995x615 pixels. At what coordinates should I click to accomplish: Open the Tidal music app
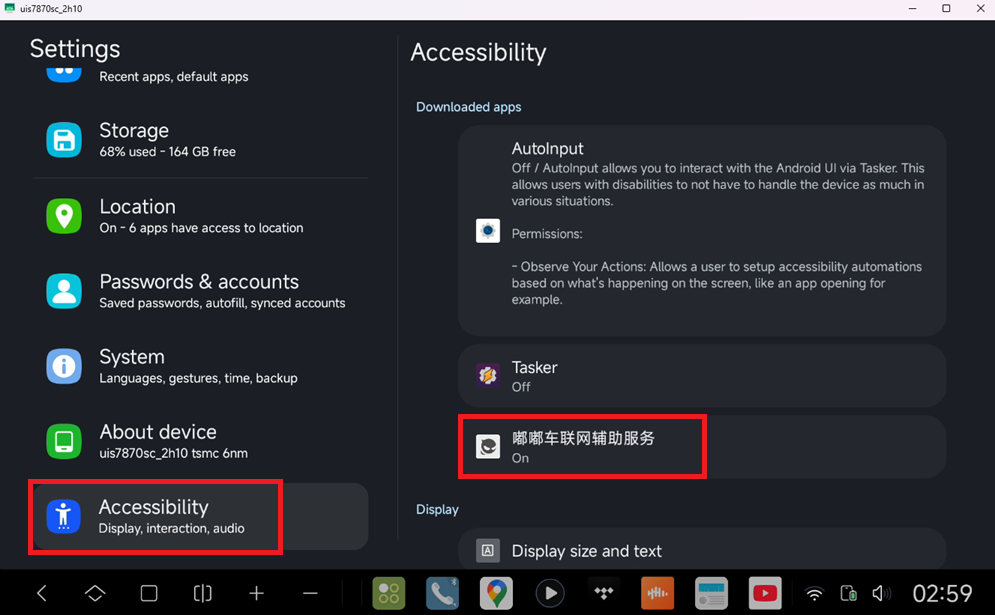pyautogui.click(x=603, y=593)
